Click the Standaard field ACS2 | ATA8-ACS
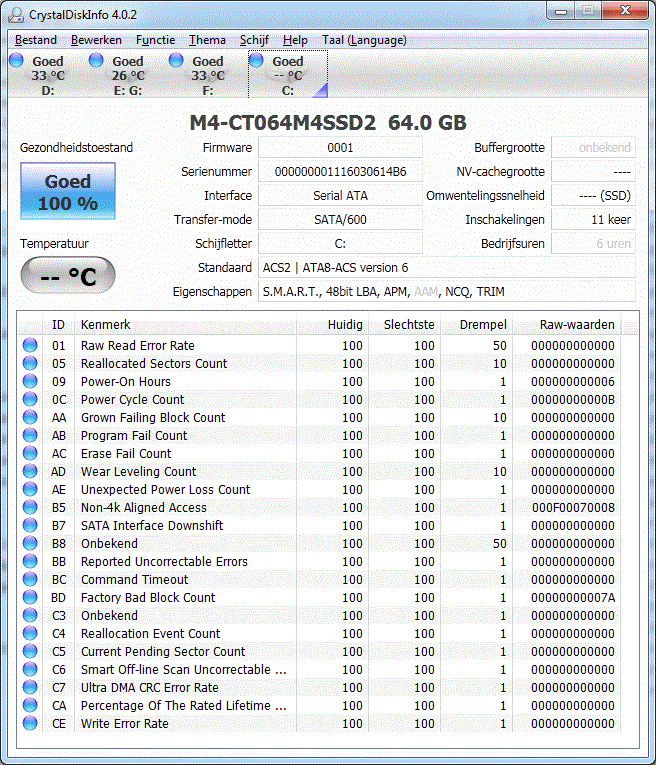656x765 pixels. pyautogui.click(x=447, y=267)
